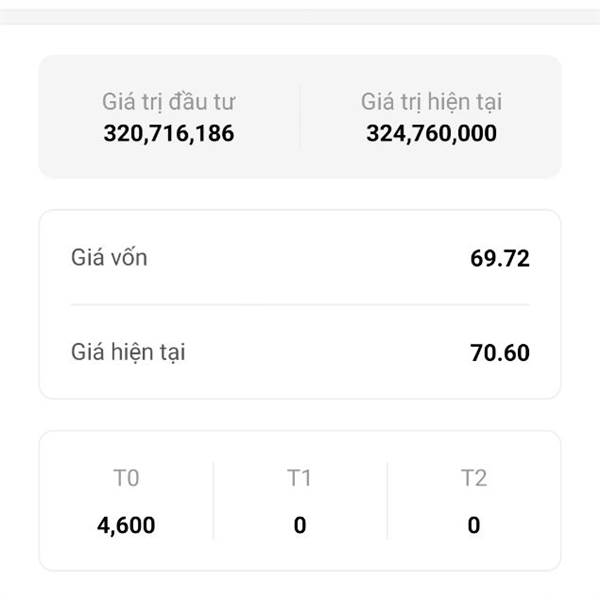
Task: Select the 324,760,000 current value
Action: click(x=431, y=133)
